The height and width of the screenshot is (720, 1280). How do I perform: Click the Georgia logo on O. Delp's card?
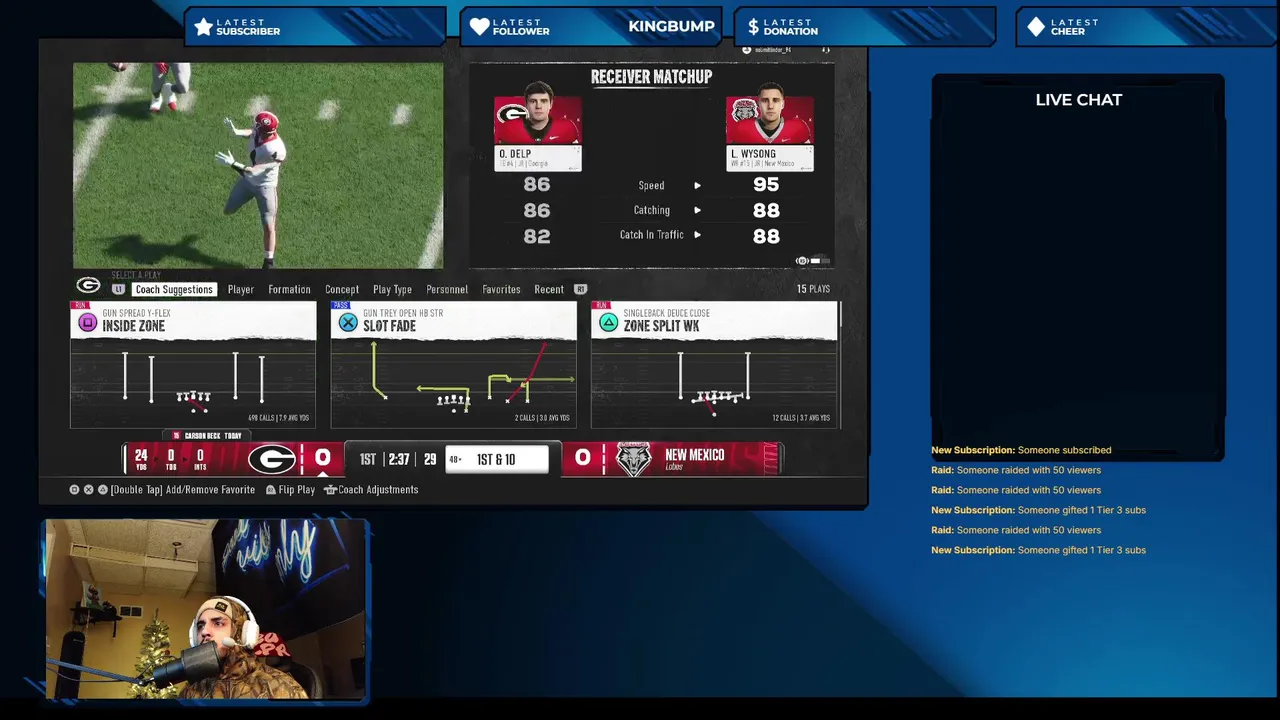click(x=513, y=114)
